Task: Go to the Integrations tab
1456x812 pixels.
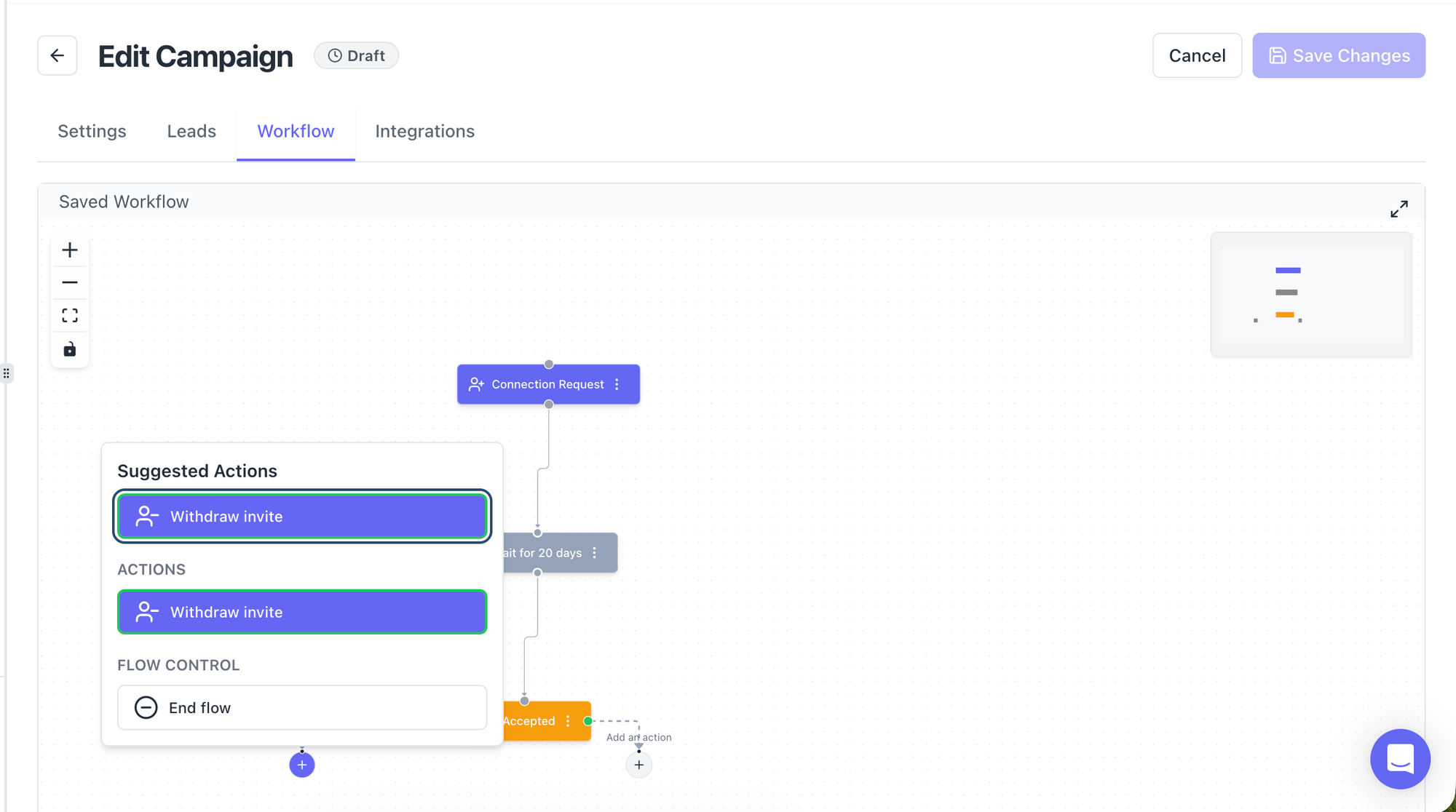Action: 424,131
